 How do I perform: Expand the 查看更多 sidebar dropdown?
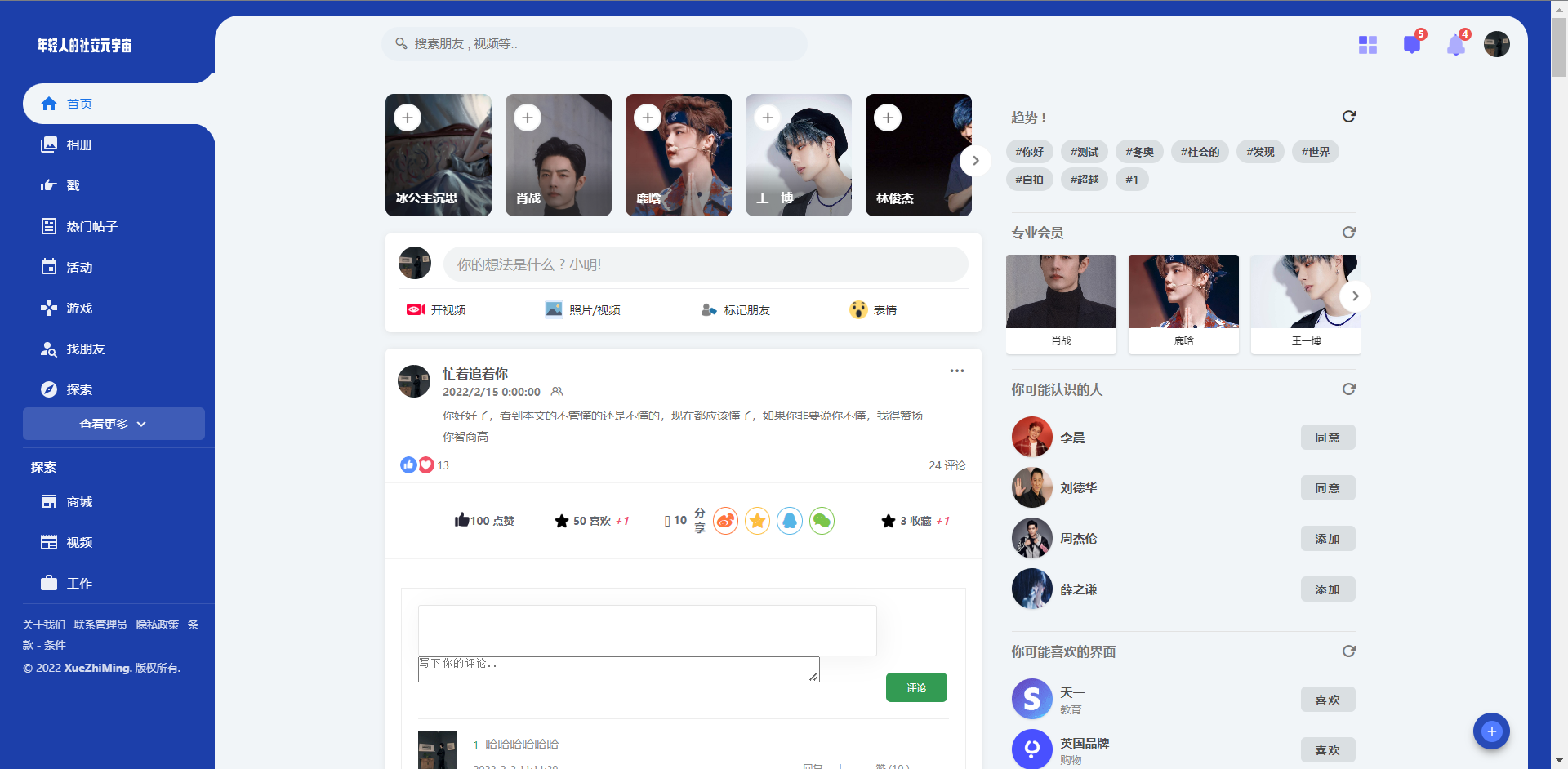pos(114,424)
